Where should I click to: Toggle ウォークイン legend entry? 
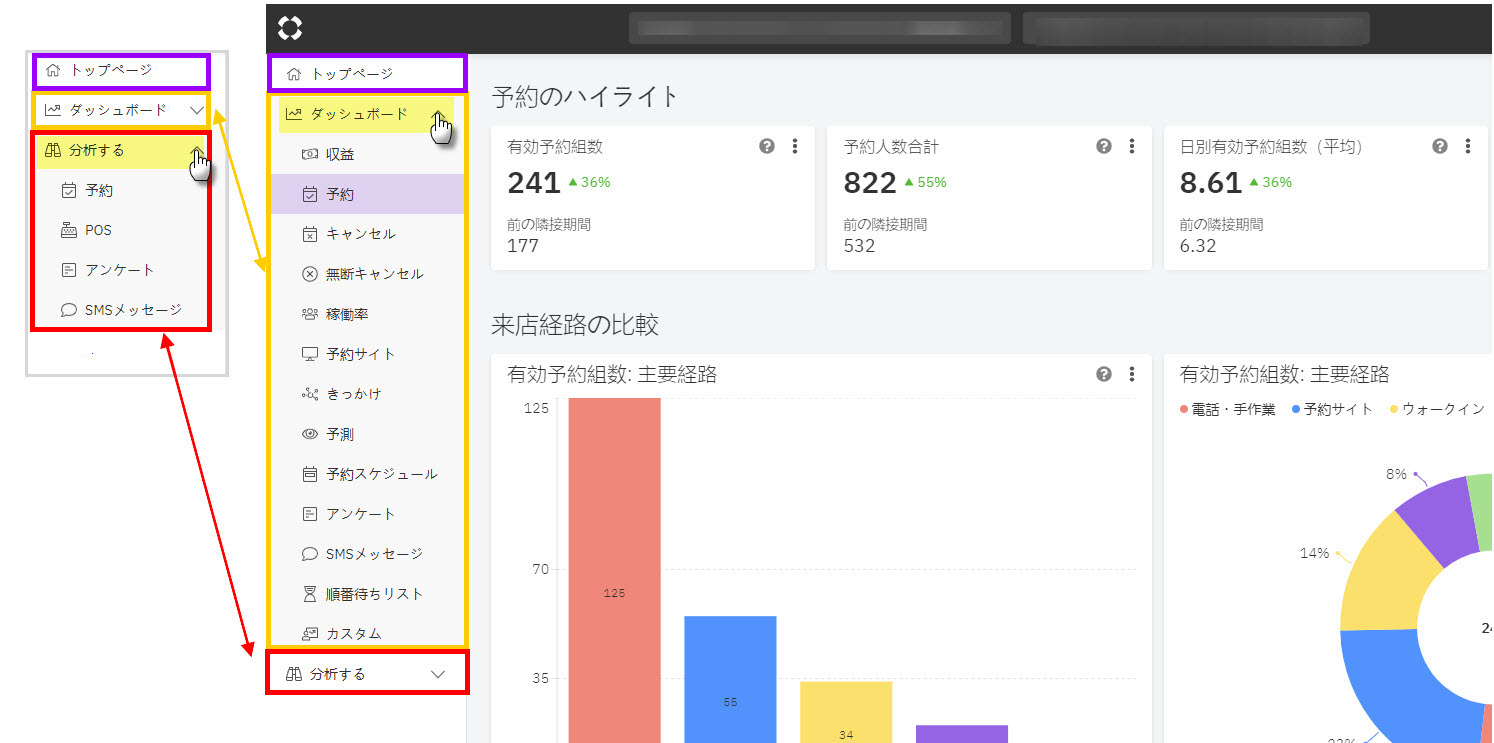pyautogui.click(x=1438, y=409)
